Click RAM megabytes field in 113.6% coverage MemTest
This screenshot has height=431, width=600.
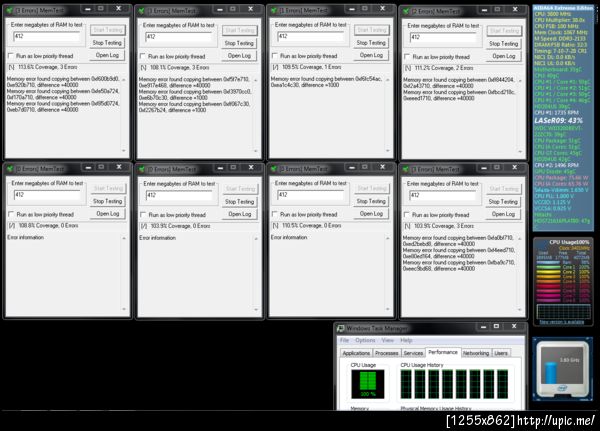click(x=47, y=36)
